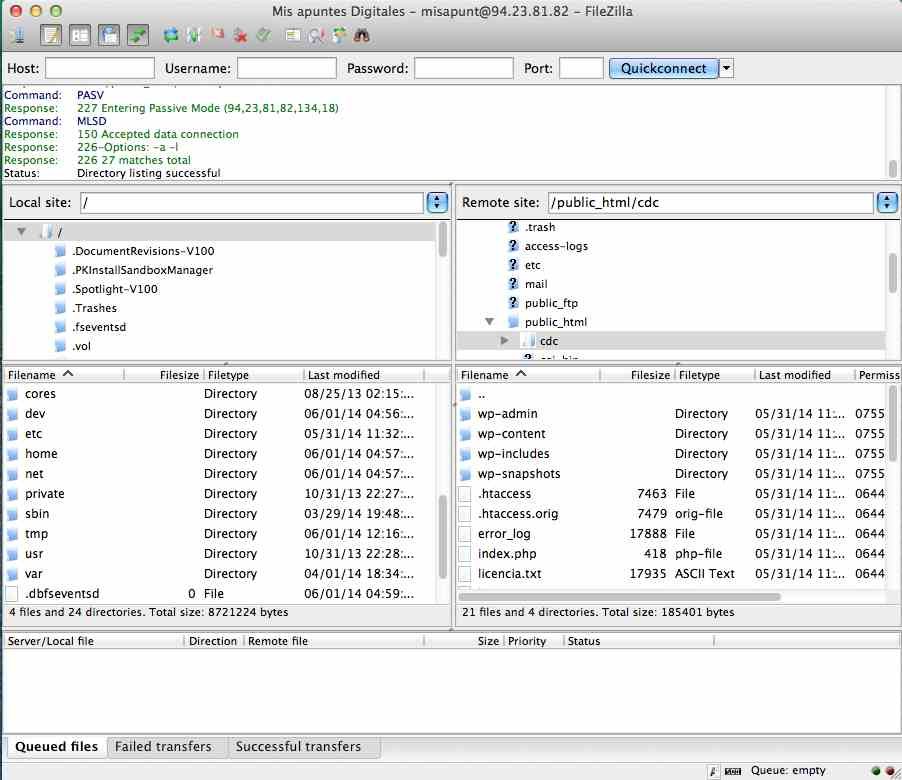This screenshot has width=902, height=780.
Task: Select .DocumentRevisions-V100 folder in local tree
Action: coord(143,251)
